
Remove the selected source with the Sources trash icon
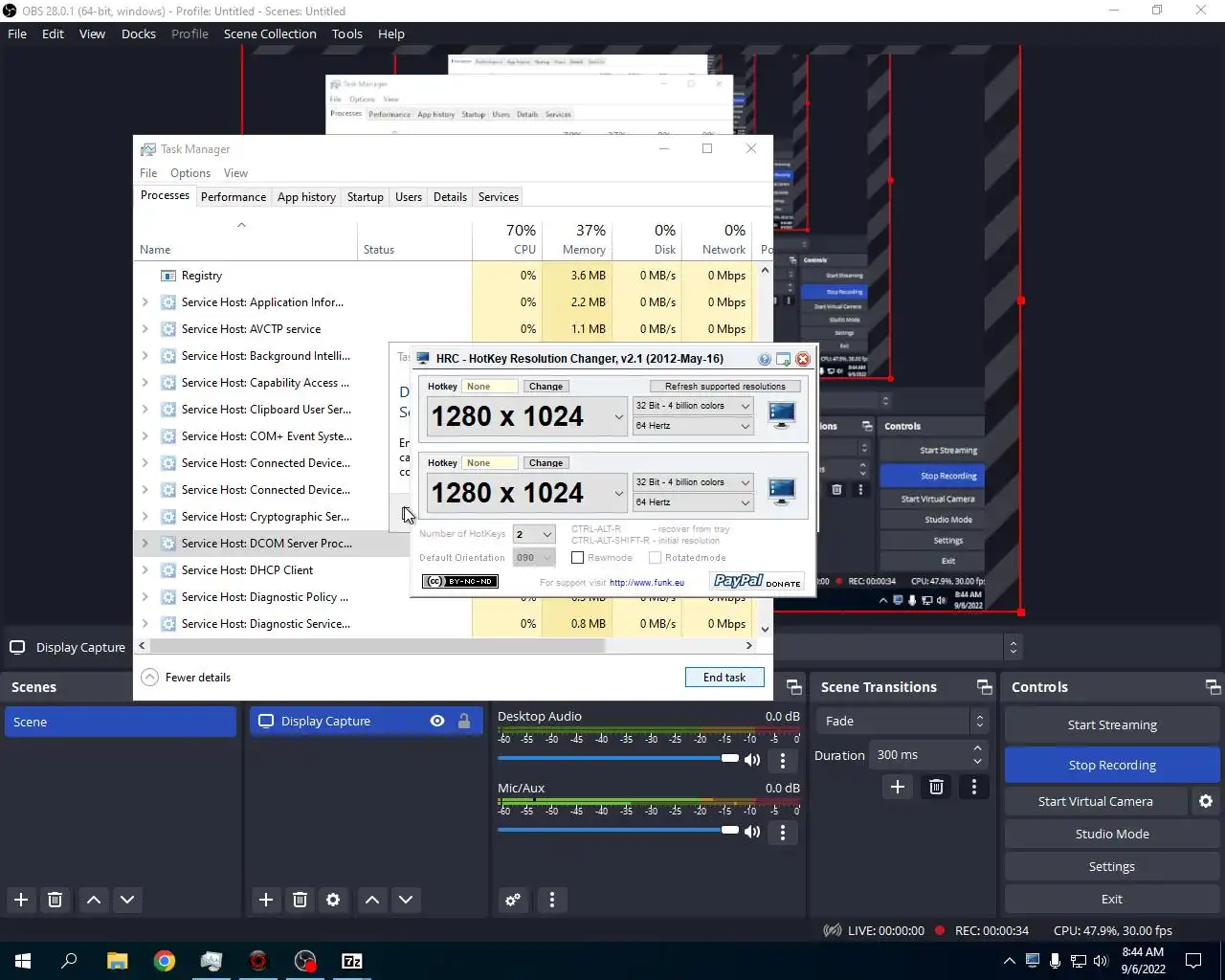(300, 900)
